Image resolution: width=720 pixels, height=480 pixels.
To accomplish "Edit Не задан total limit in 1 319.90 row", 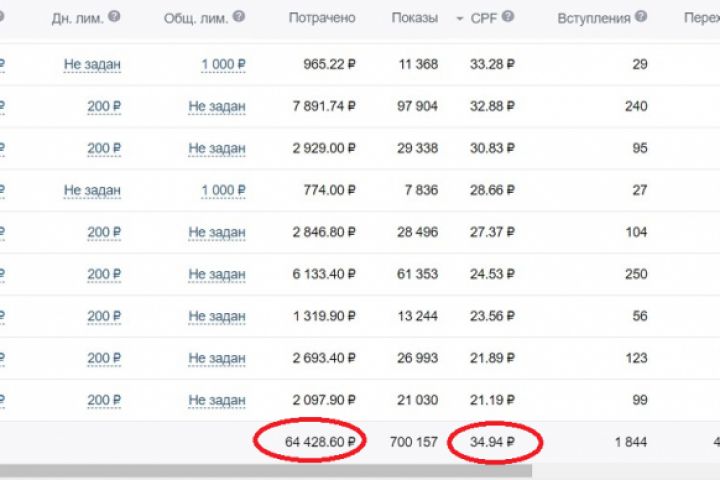I will point(217,316).
